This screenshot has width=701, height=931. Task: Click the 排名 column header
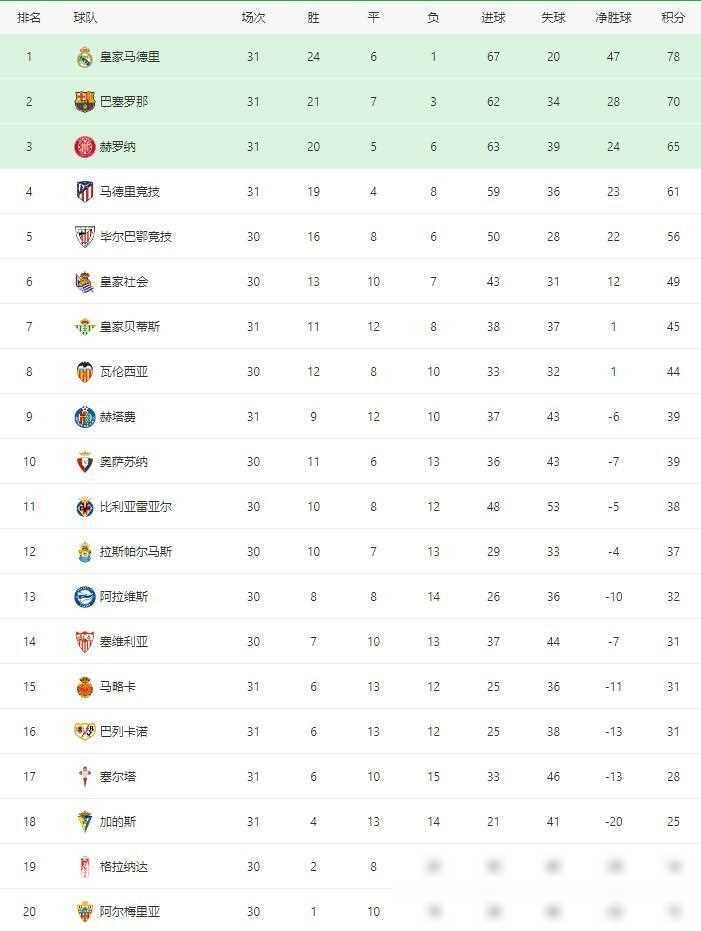click(29, 18)
